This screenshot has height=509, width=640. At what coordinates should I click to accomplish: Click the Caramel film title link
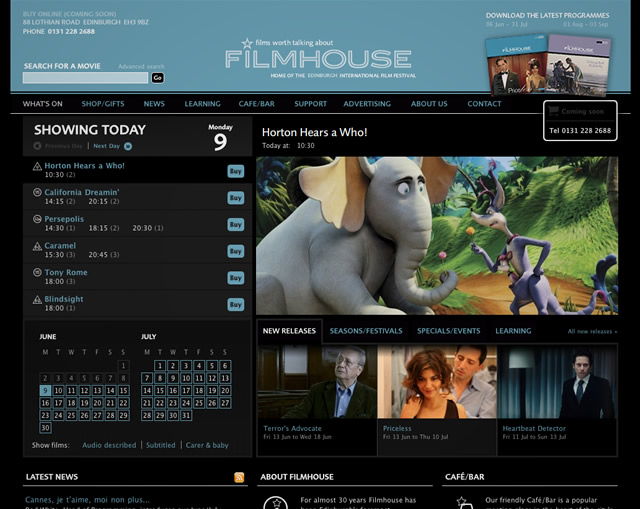[60, 246]
